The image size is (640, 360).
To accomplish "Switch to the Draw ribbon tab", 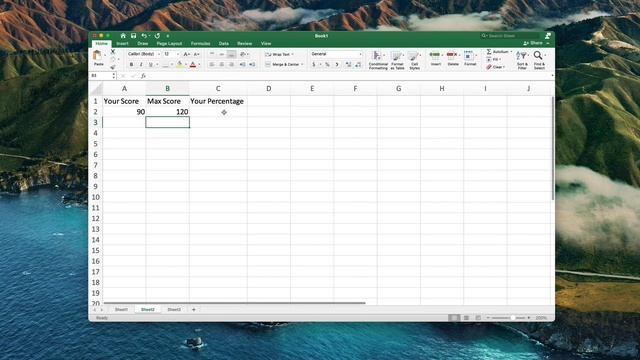I will [x=142, y=44].
